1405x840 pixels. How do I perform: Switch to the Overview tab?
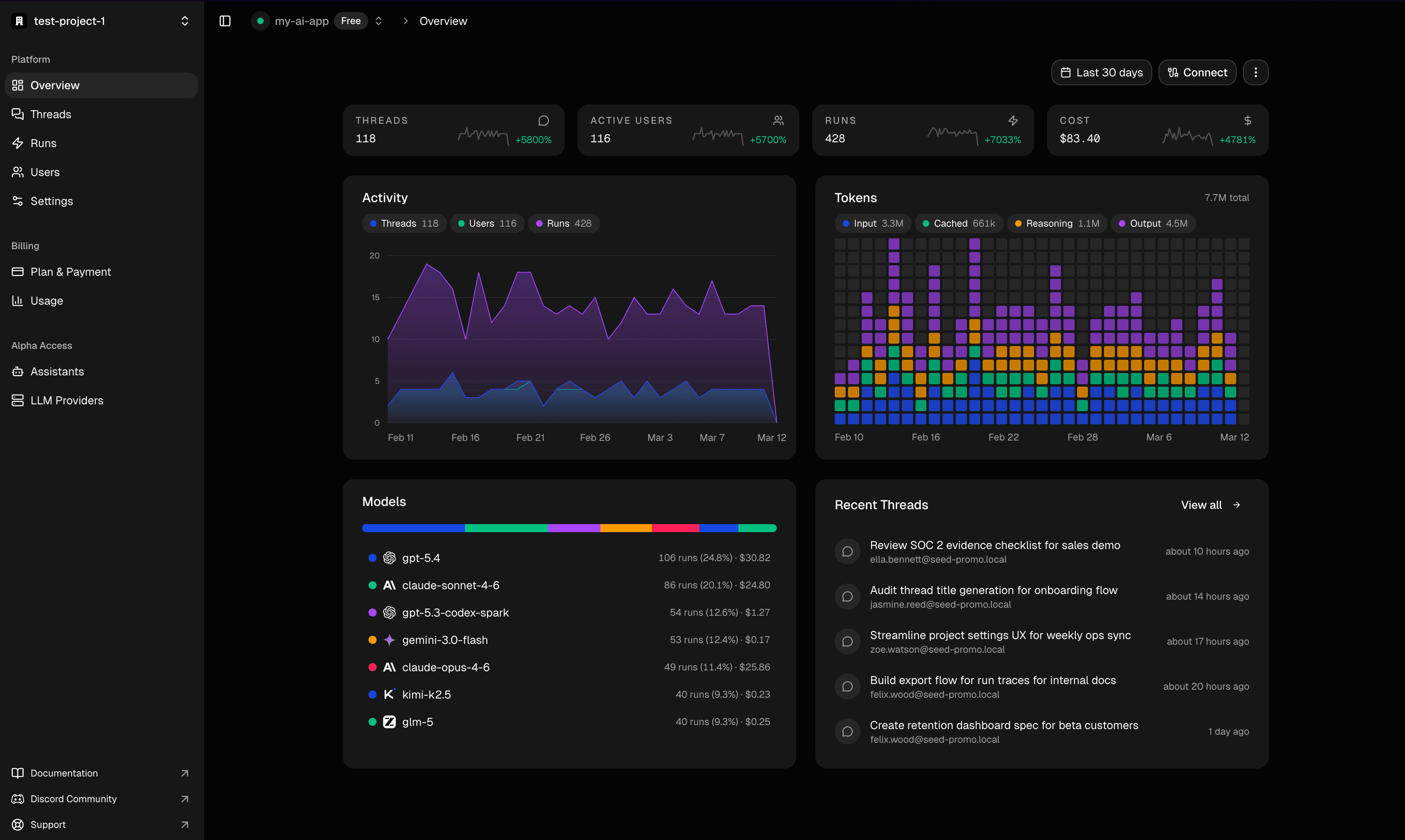tap(443, 21)
